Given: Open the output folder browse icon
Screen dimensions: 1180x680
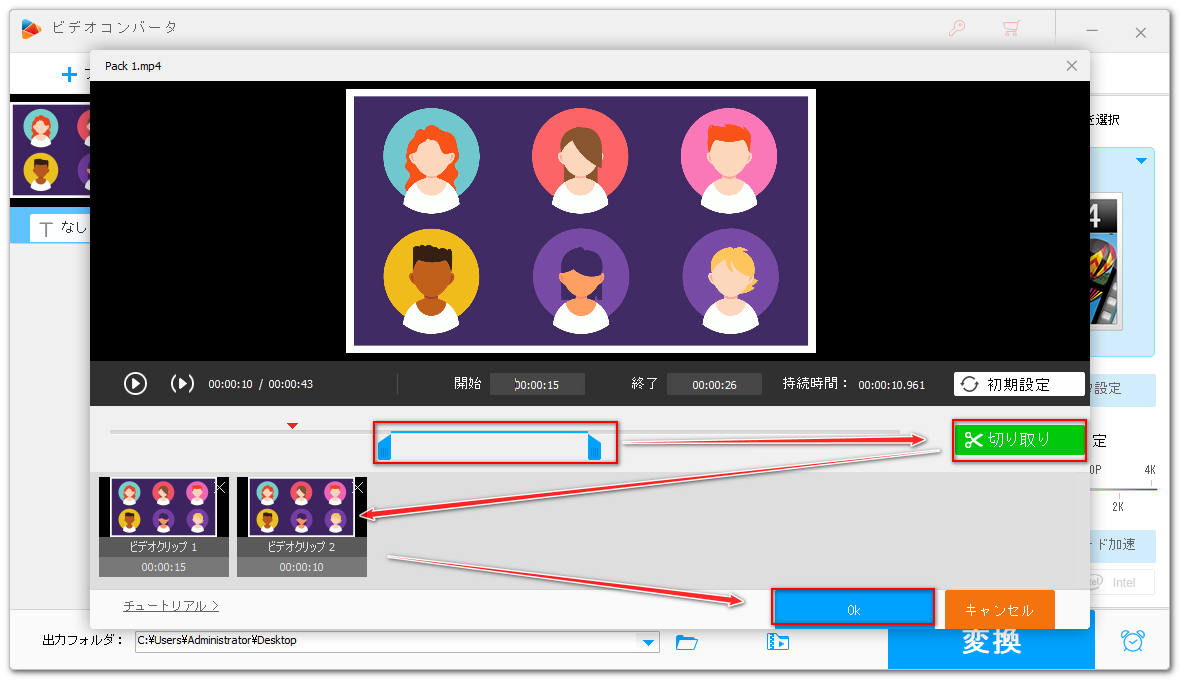Looking at the screenshot, I should click(686, 641).
